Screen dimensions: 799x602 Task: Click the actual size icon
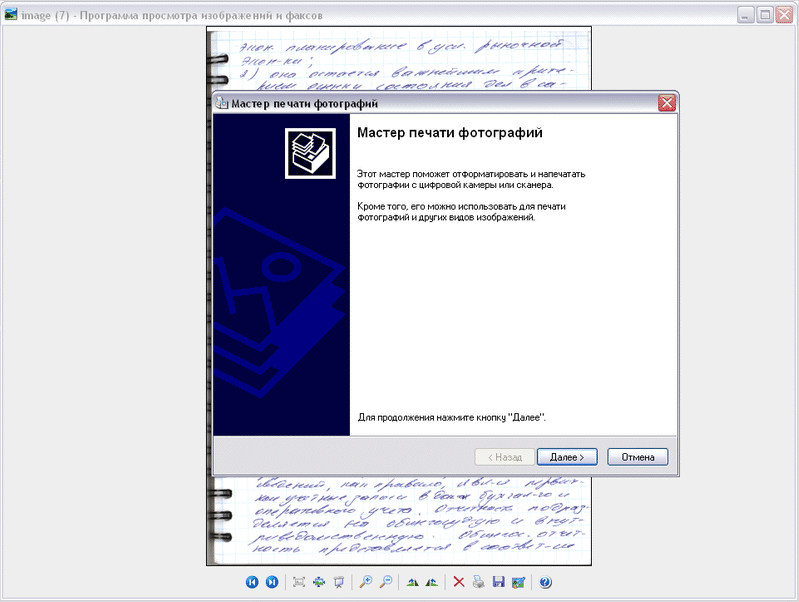point(319,582)
